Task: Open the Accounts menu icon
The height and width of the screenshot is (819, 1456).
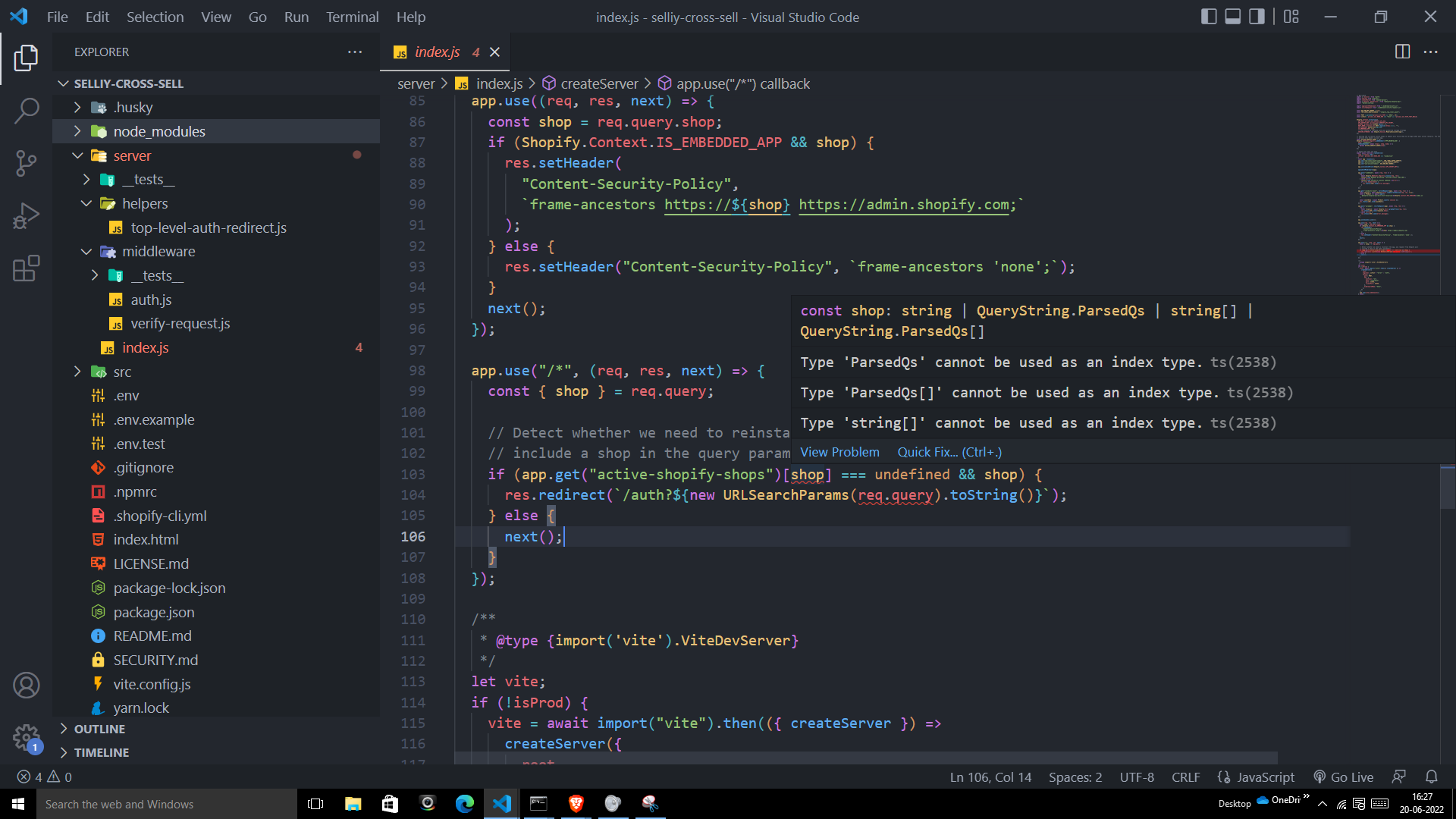Action: pyautogui.click(x=26, y=686)
